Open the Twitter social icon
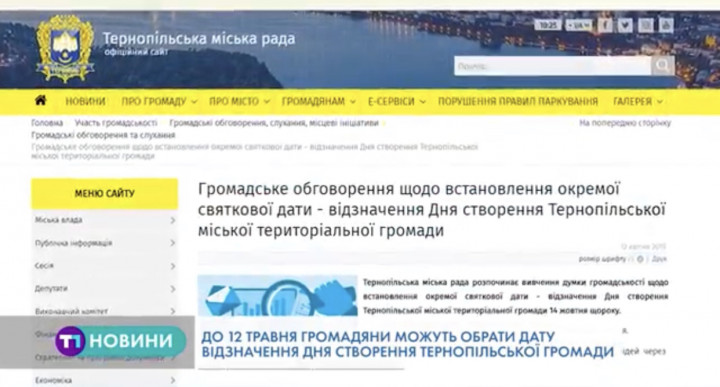The image size is (720, 387). tap(625, 25)
